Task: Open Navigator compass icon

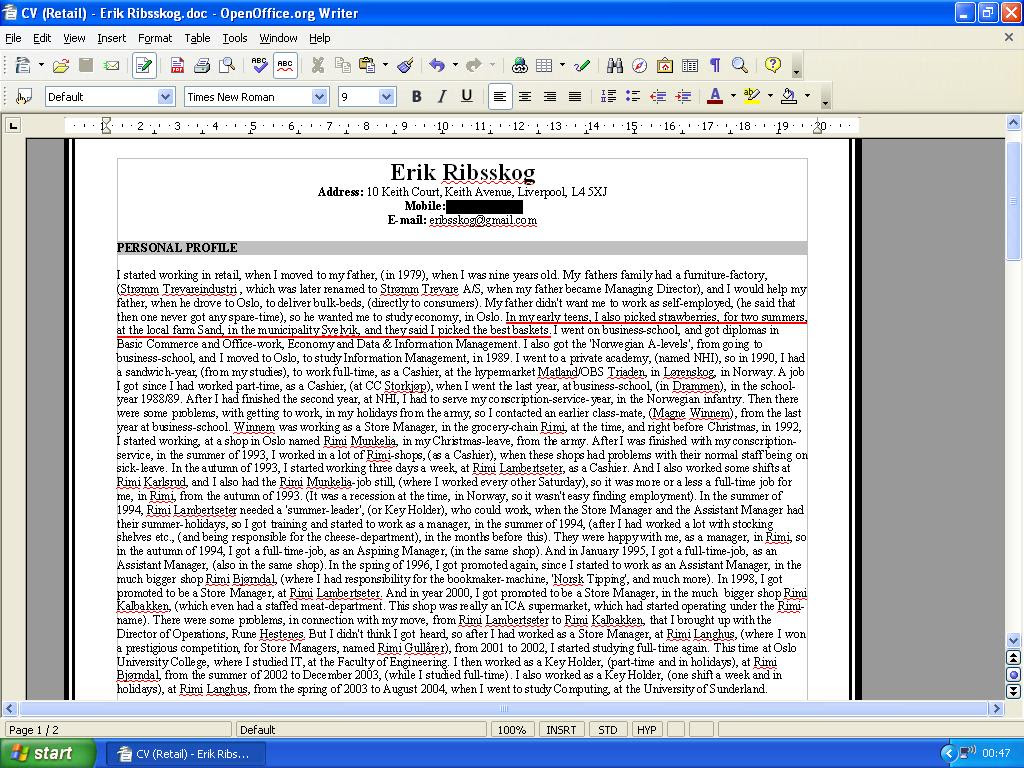Action: 639,65
